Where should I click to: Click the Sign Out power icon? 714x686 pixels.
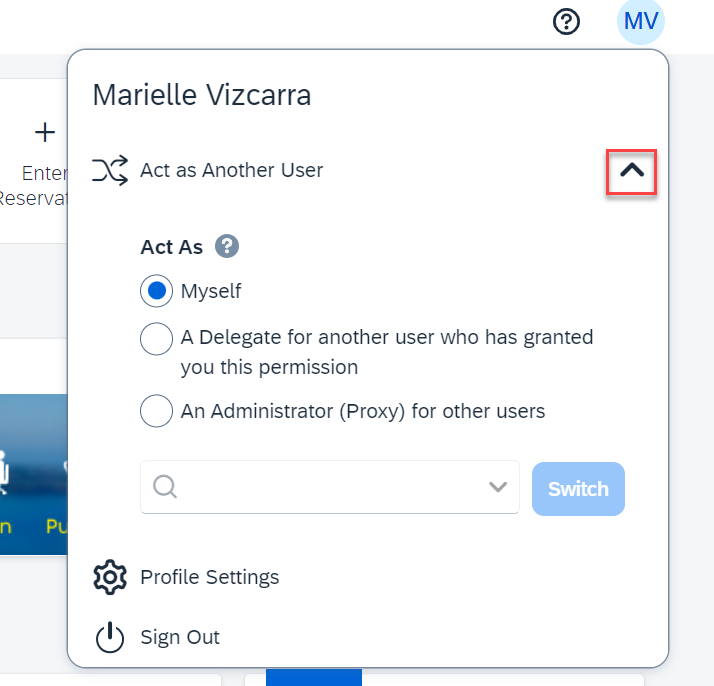[110, 637]
